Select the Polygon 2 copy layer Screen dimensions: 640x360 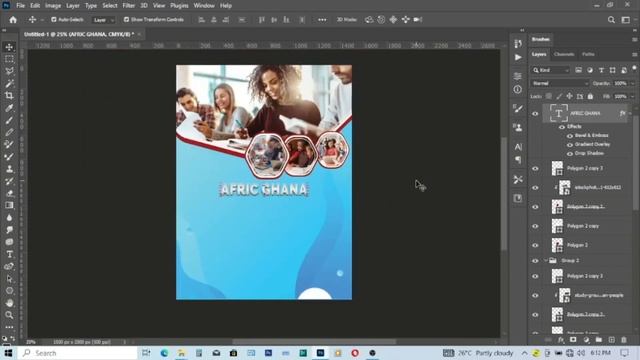tap(583, 226)
